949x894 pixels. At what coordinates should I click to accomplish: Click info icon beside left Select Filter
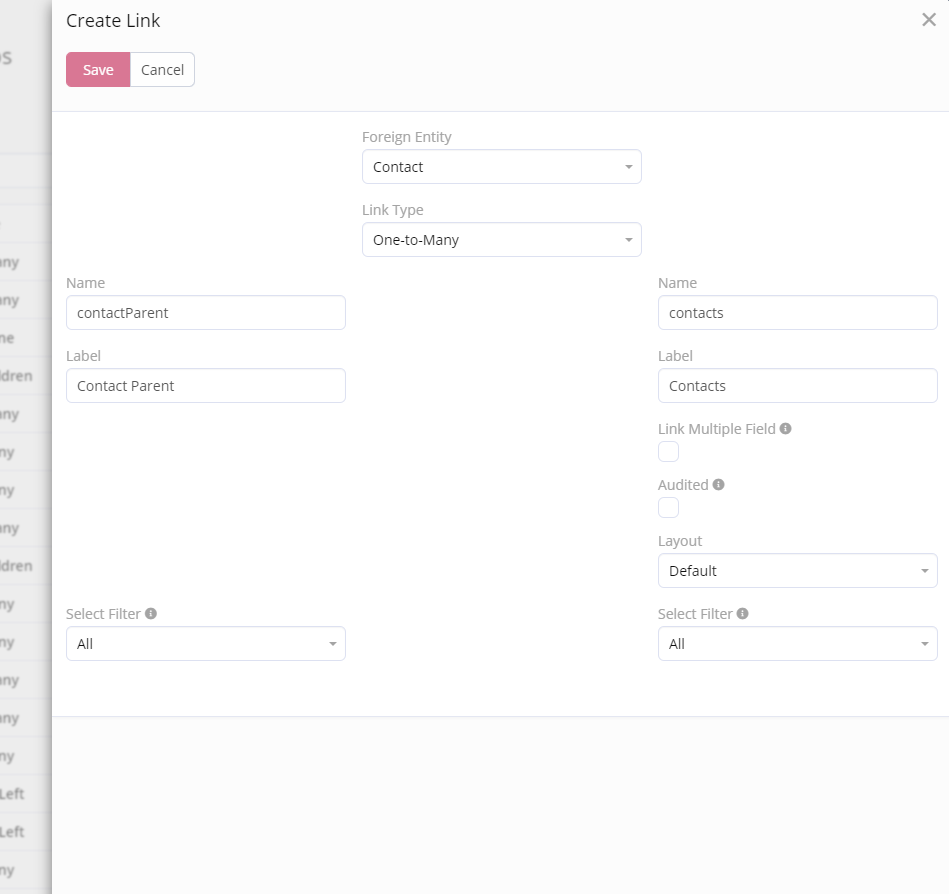coord(151,614)
